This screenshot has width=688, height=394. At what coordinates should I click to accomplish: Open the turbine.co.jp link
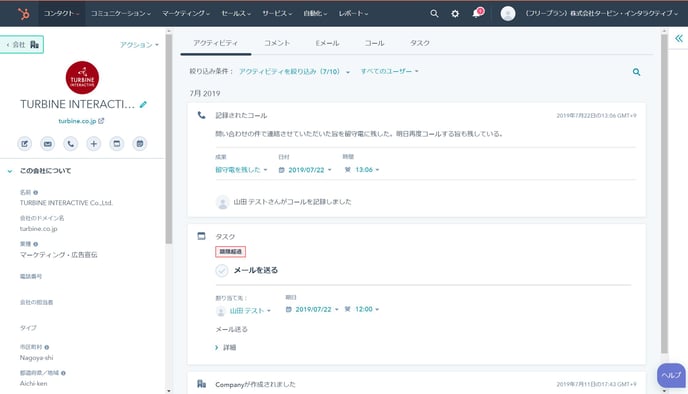77,121
